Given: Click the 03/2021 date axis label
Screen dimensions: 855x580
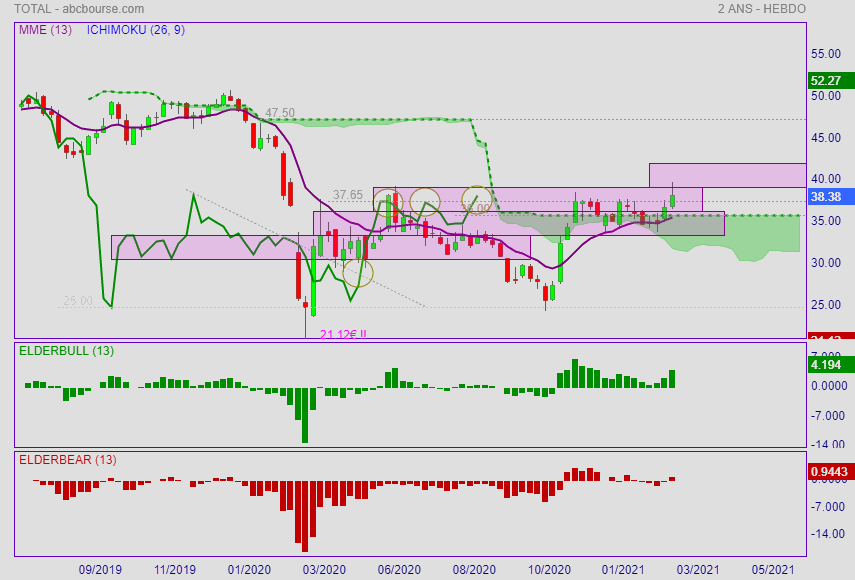Looking at the screenshot, I should point(697,570).
